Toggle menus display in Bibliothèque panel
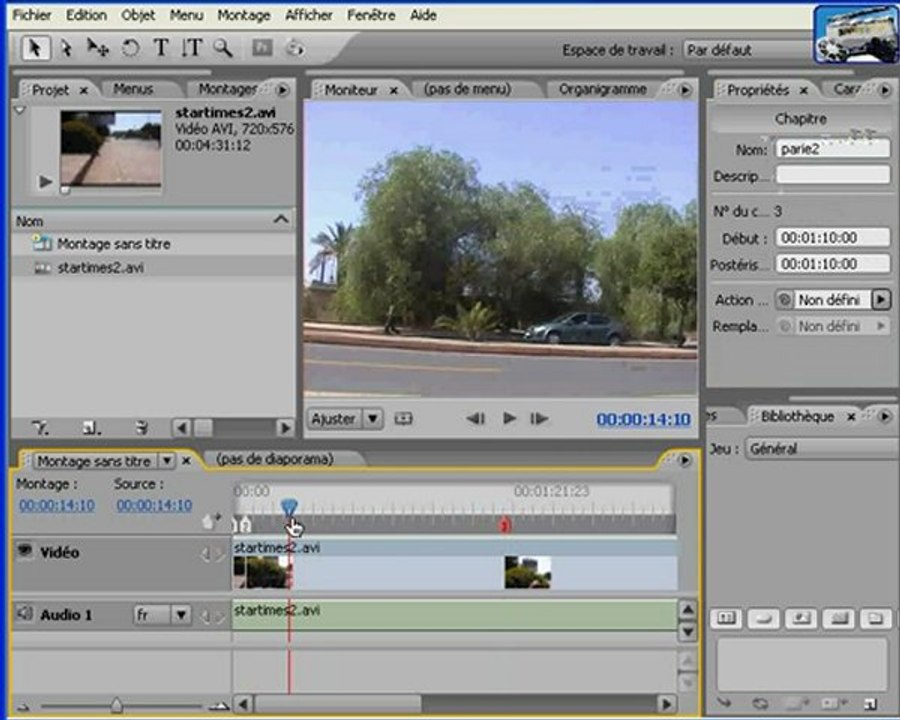This screenshot has width=900, height=720. pos(726,618)
